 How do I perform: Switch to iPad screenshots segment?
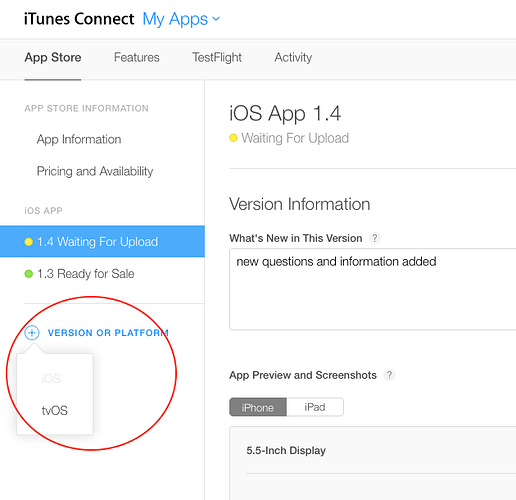pyautogui.click(x=315, y=407)
